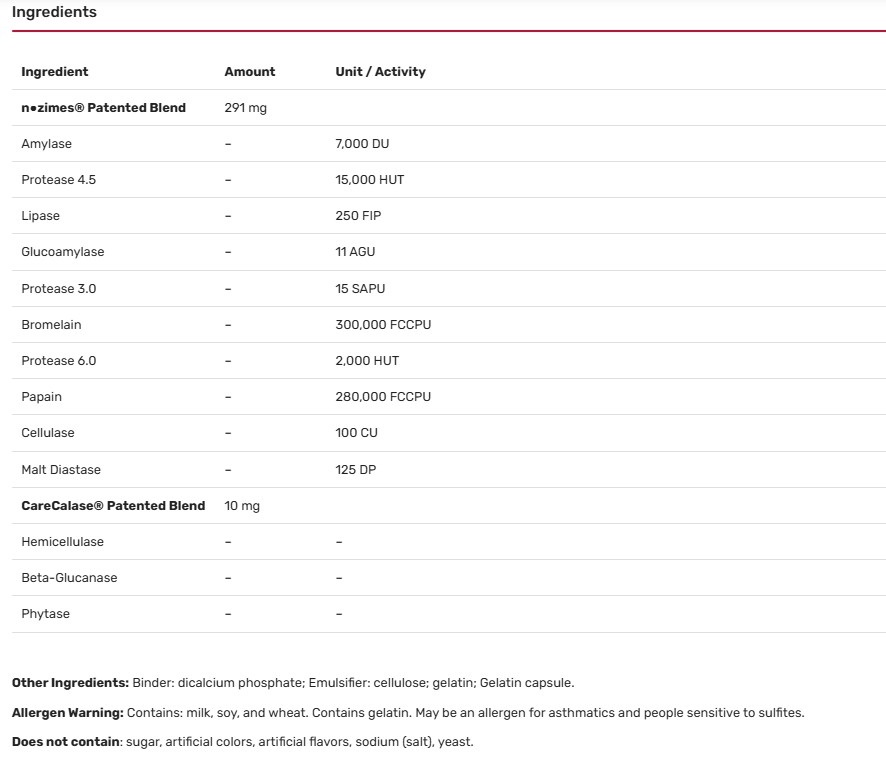
Task: Select the Lipase ingredient row
Action: click(41, 216)
